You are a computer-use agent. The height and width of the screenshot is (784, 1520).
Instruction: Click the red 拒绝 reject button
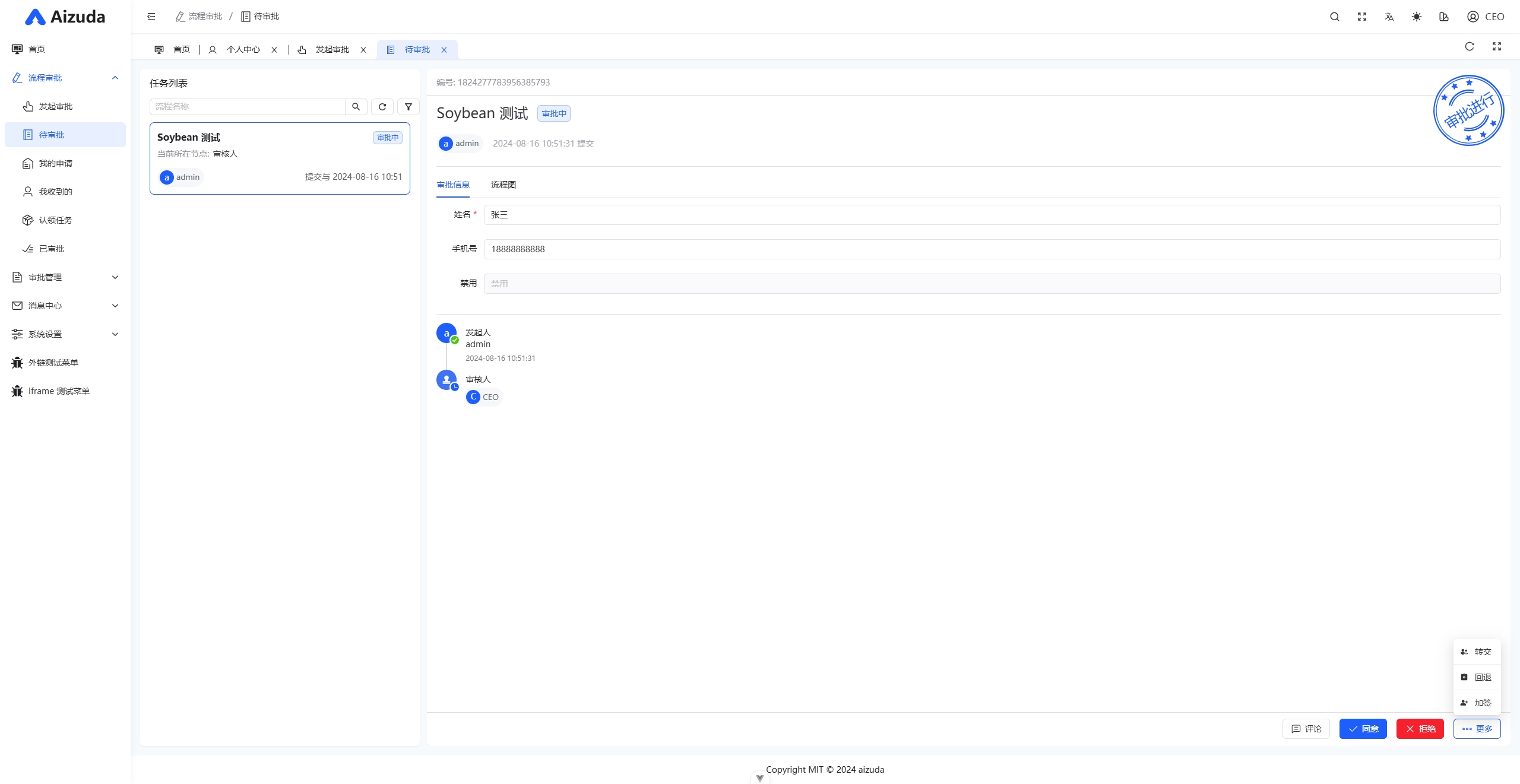coord(1420,729)
